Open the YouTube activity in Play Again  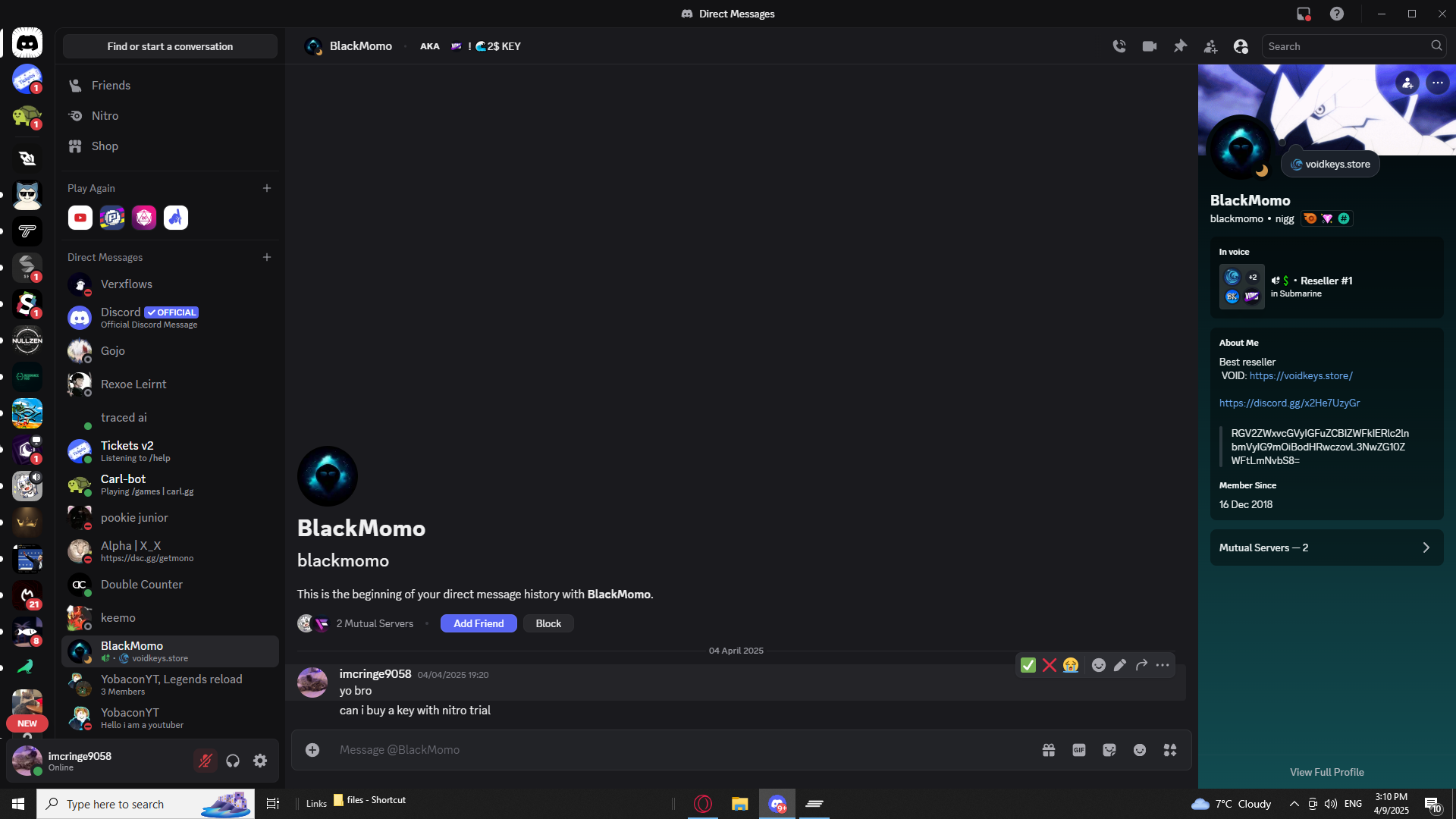click(x=80, y=218)
